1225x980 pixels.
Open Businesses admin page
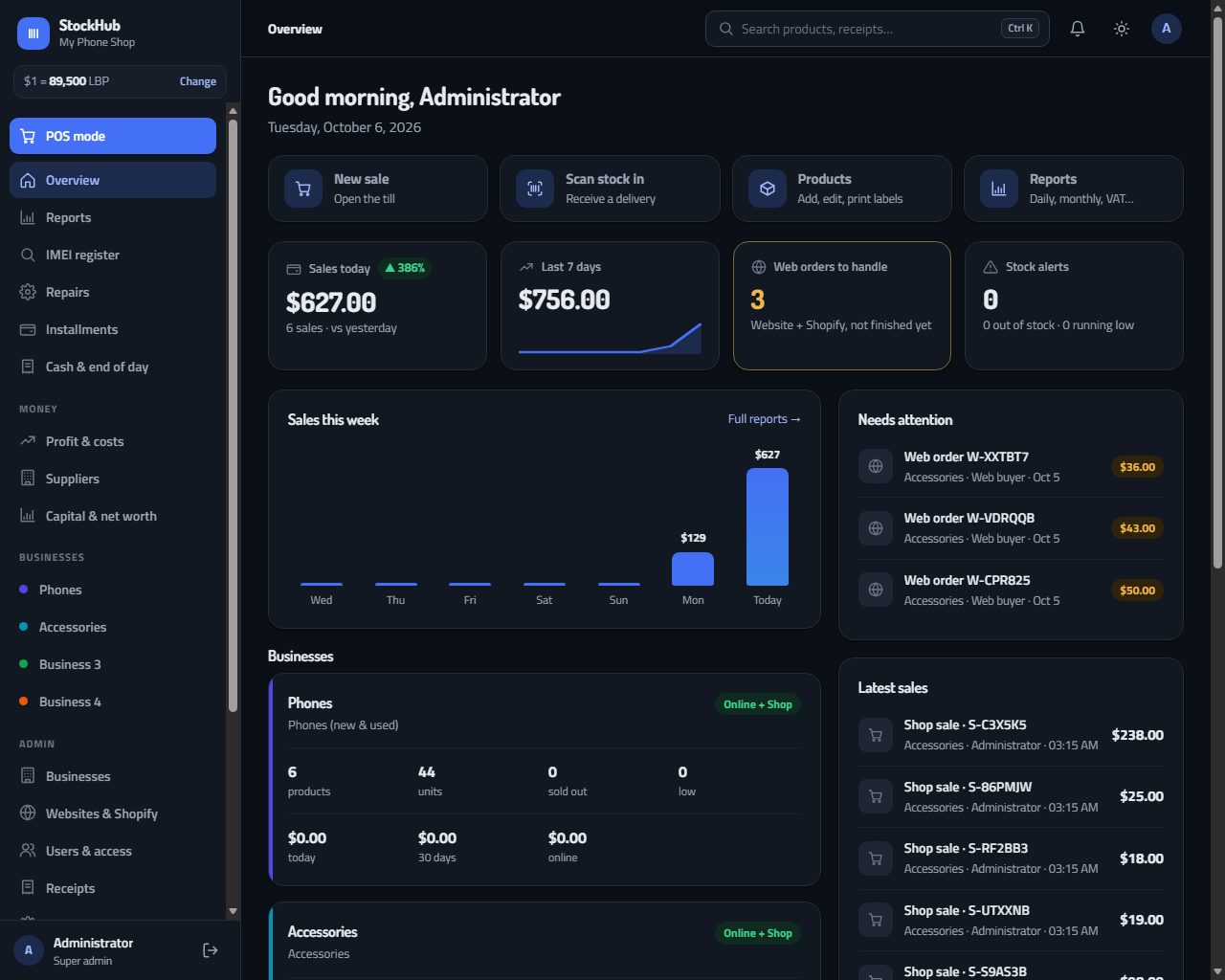pyautogui.click(x=113, y=776)
